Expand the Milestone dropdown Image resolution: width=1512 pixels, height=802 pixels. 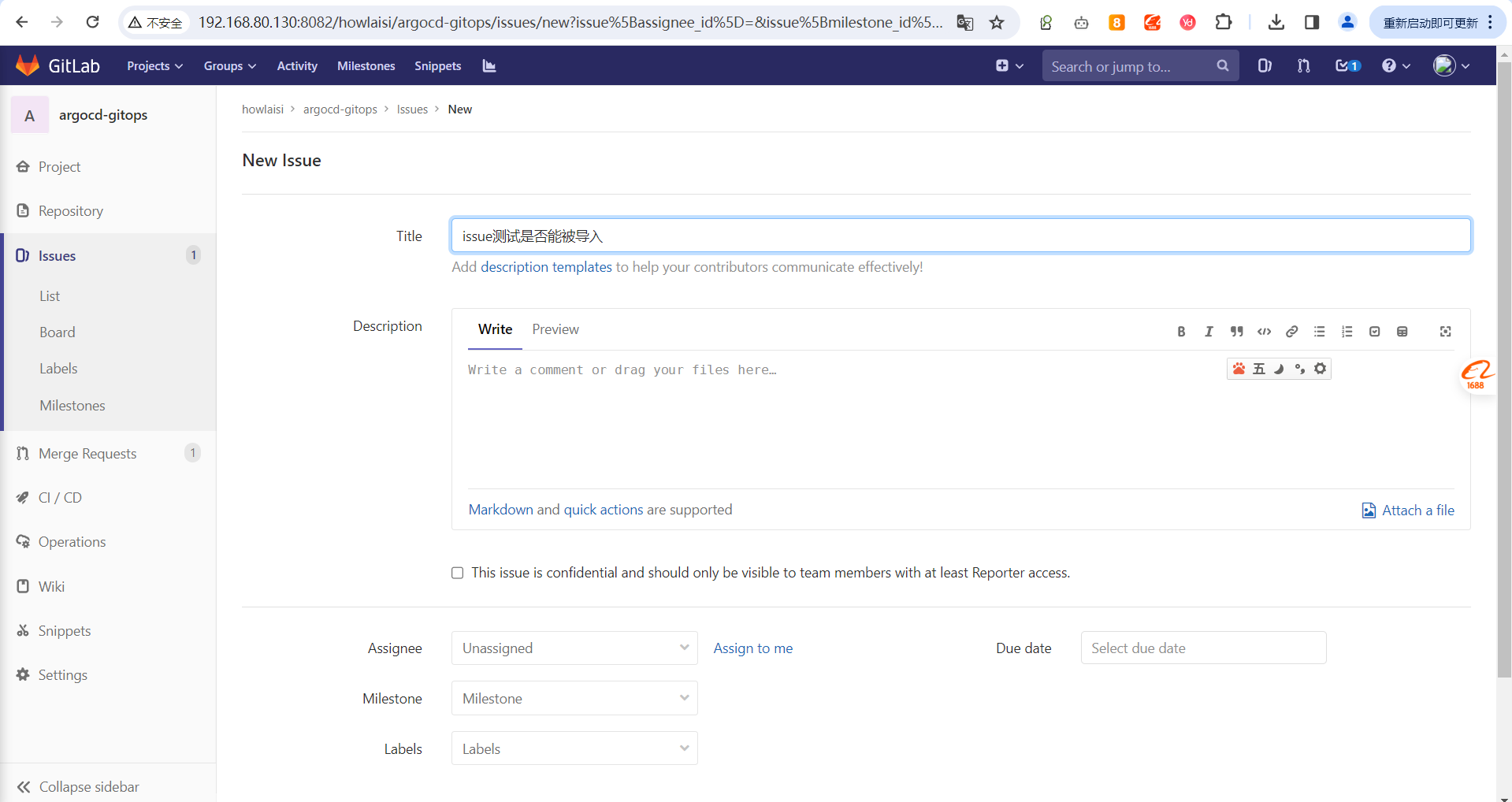574,699
